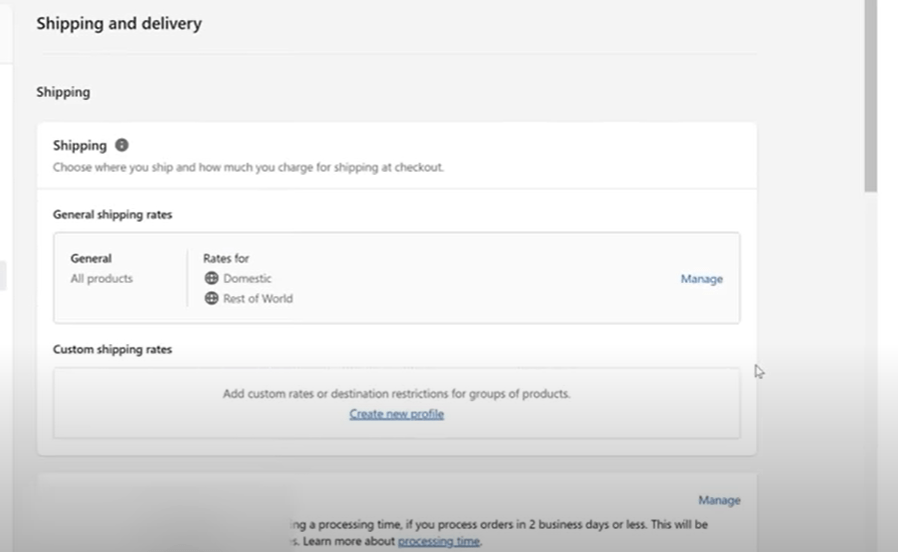Click the 'Shipping and delivery' page title
Screen dimensions: 898x552
119,23
